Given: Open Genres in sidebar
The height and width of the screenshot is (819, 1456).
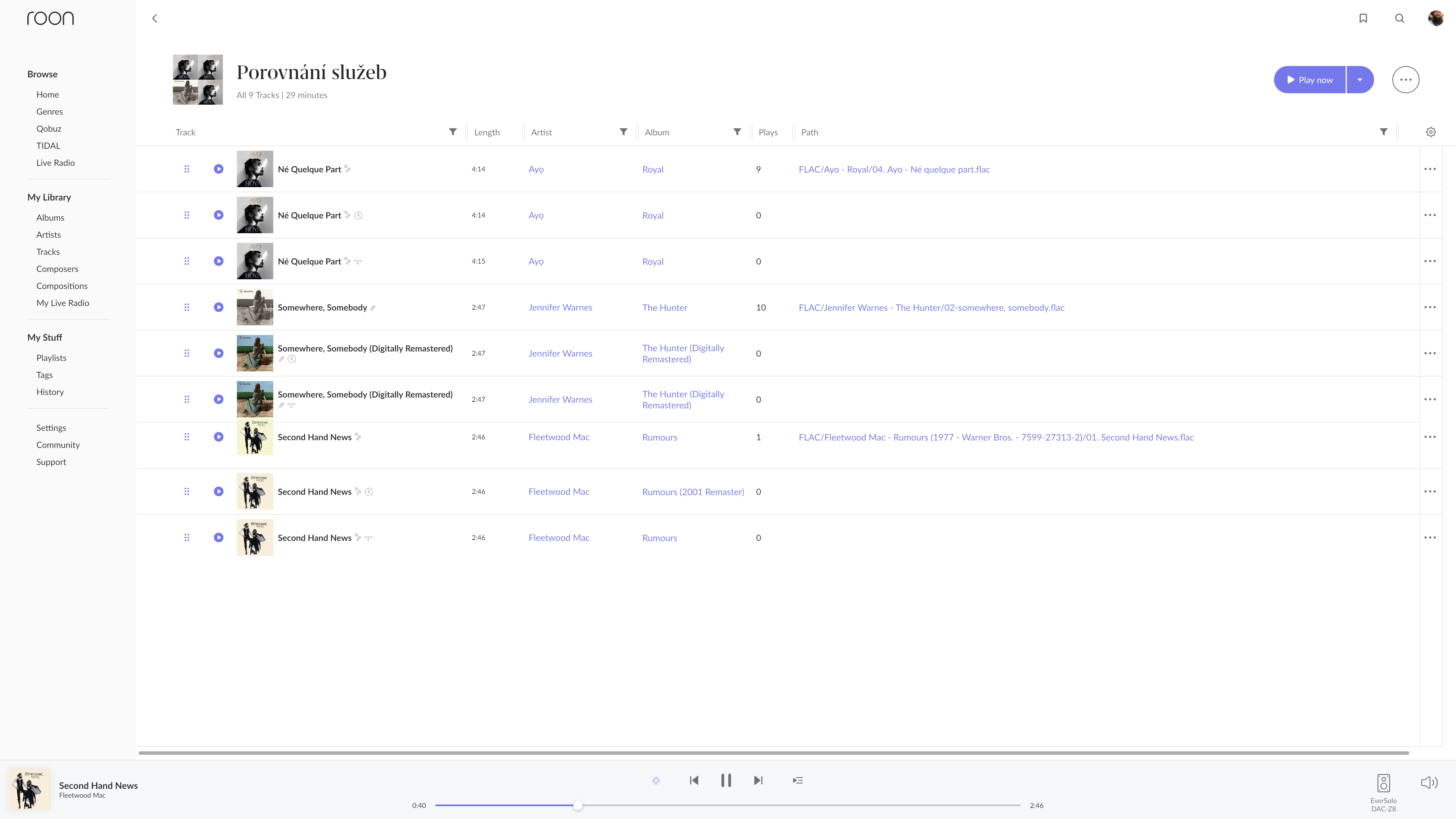Looking at the screenshot, I should pyautogui.click(x=49, y=111).
